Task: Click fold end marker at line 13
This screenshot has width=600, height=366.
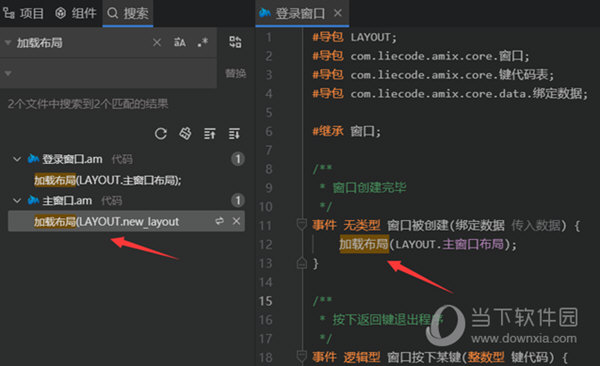Action: click(x=302, y=263)
